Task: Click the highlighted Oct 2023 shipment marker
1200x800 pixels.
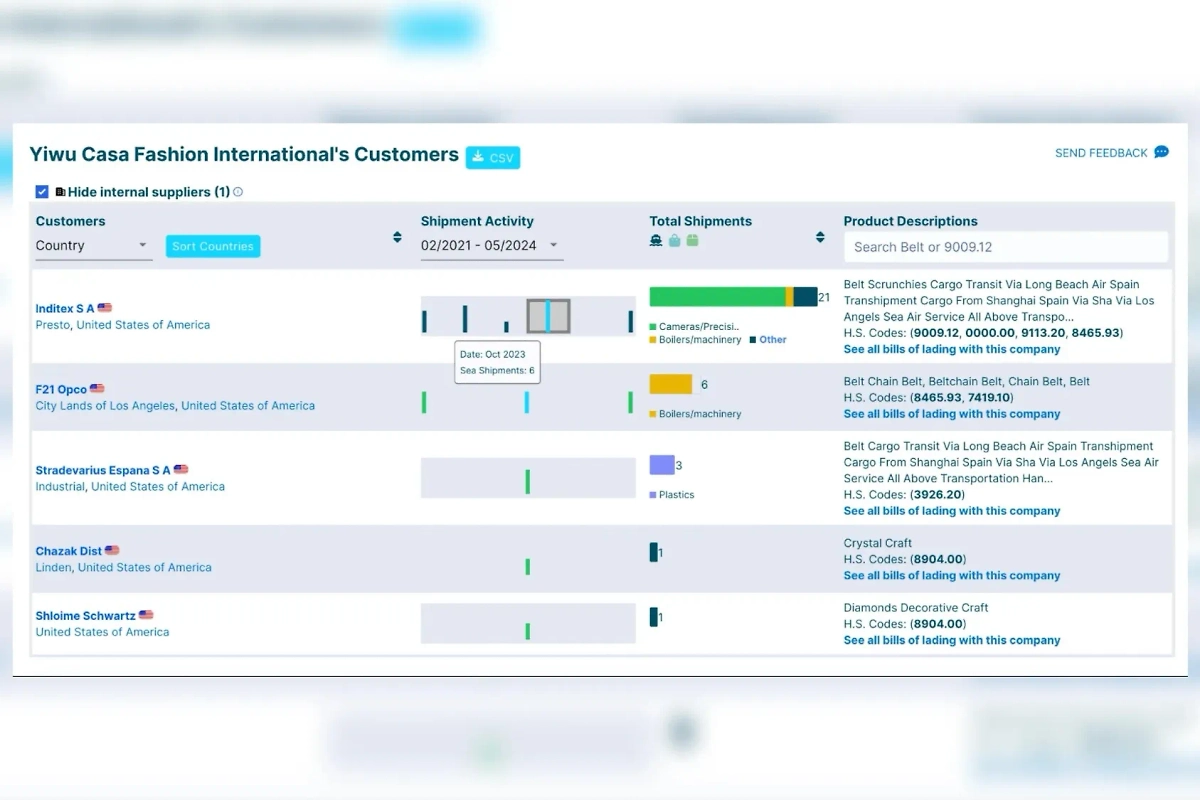Action: click(x=548, y=316)
